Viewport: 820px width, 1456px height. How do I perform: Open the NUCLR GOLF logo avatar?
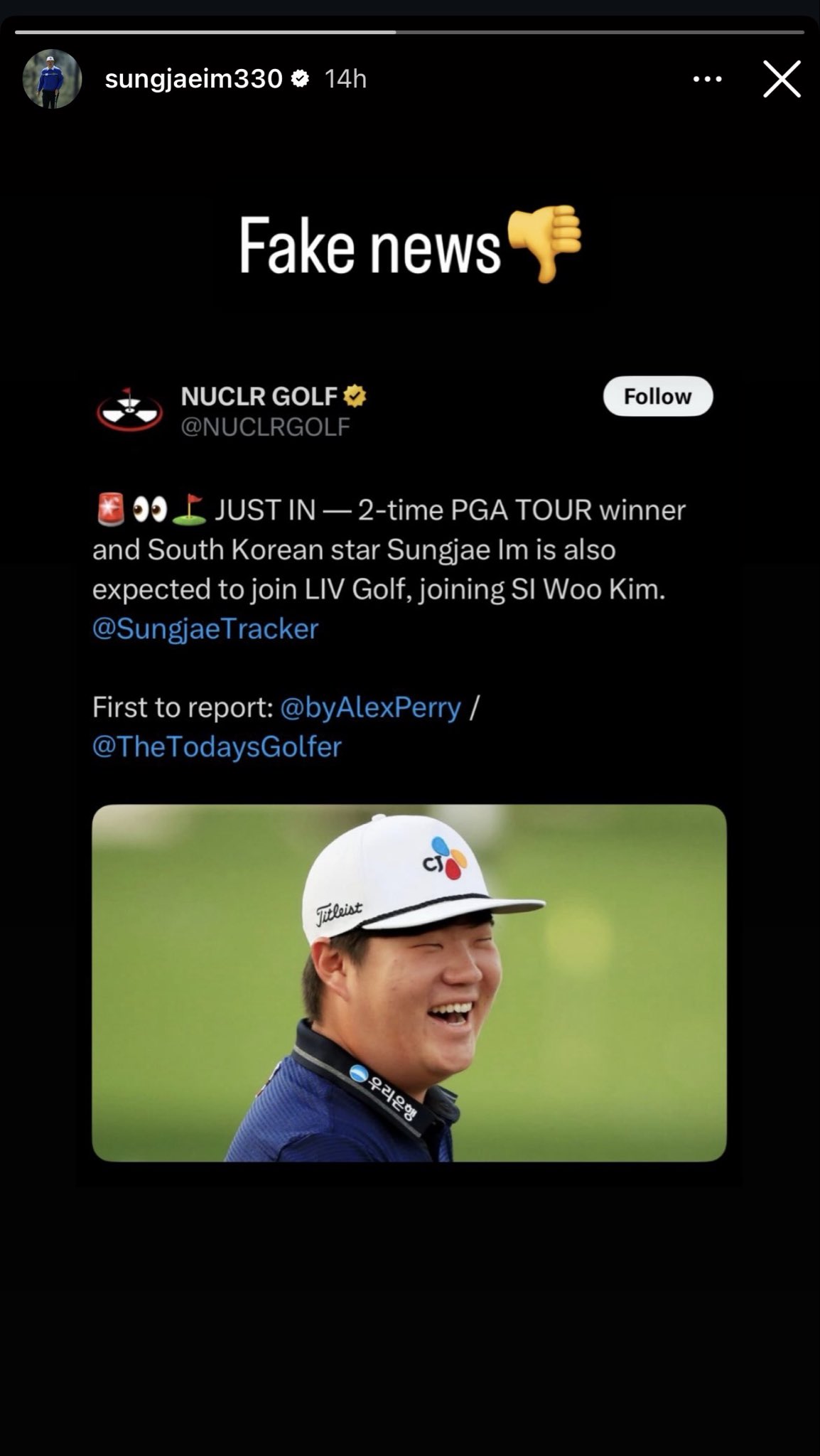pos(129,411)
